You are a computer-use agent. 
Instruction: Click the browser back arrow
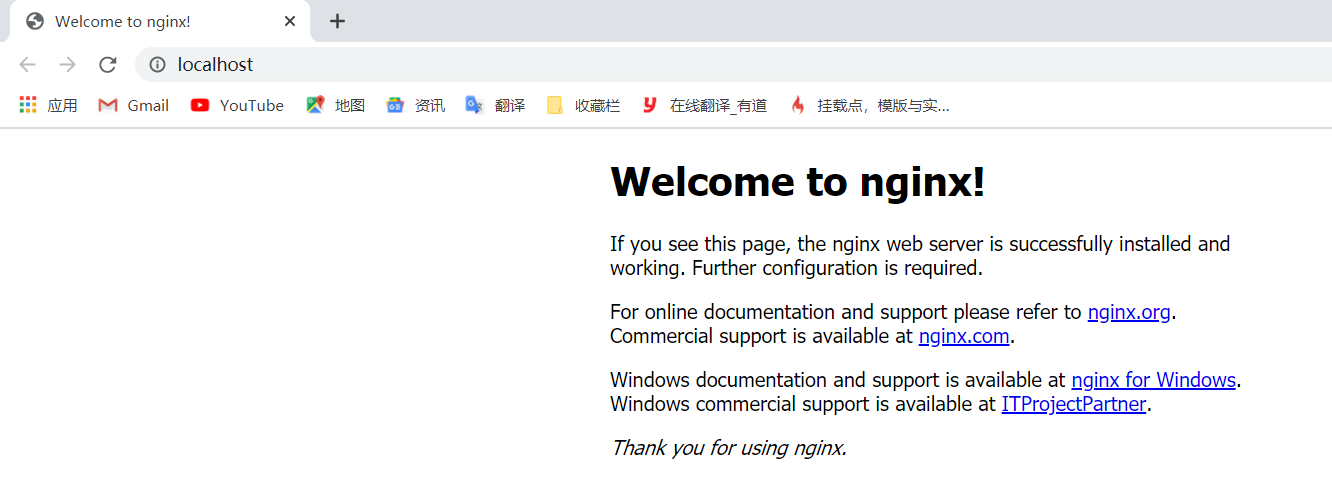(27, 65)
